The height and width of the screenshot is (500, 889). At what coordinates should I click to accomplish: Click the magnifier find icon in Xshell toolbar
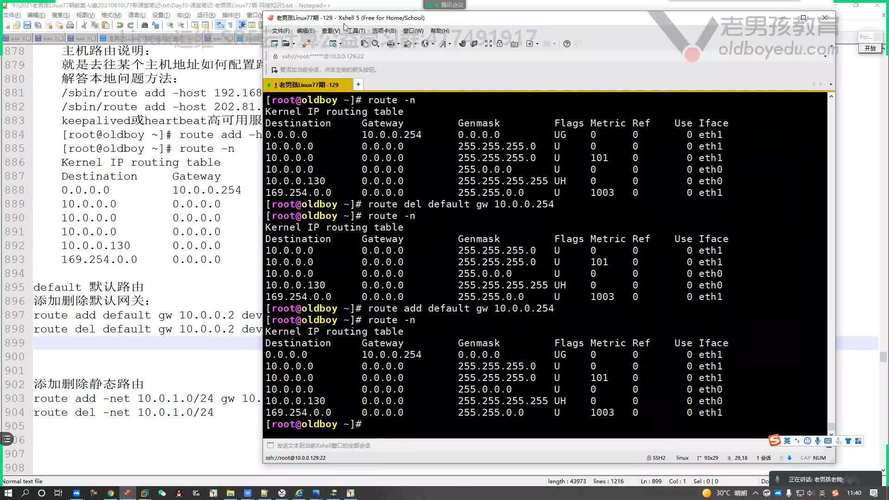pyautogui.click(x=375, y=44)
